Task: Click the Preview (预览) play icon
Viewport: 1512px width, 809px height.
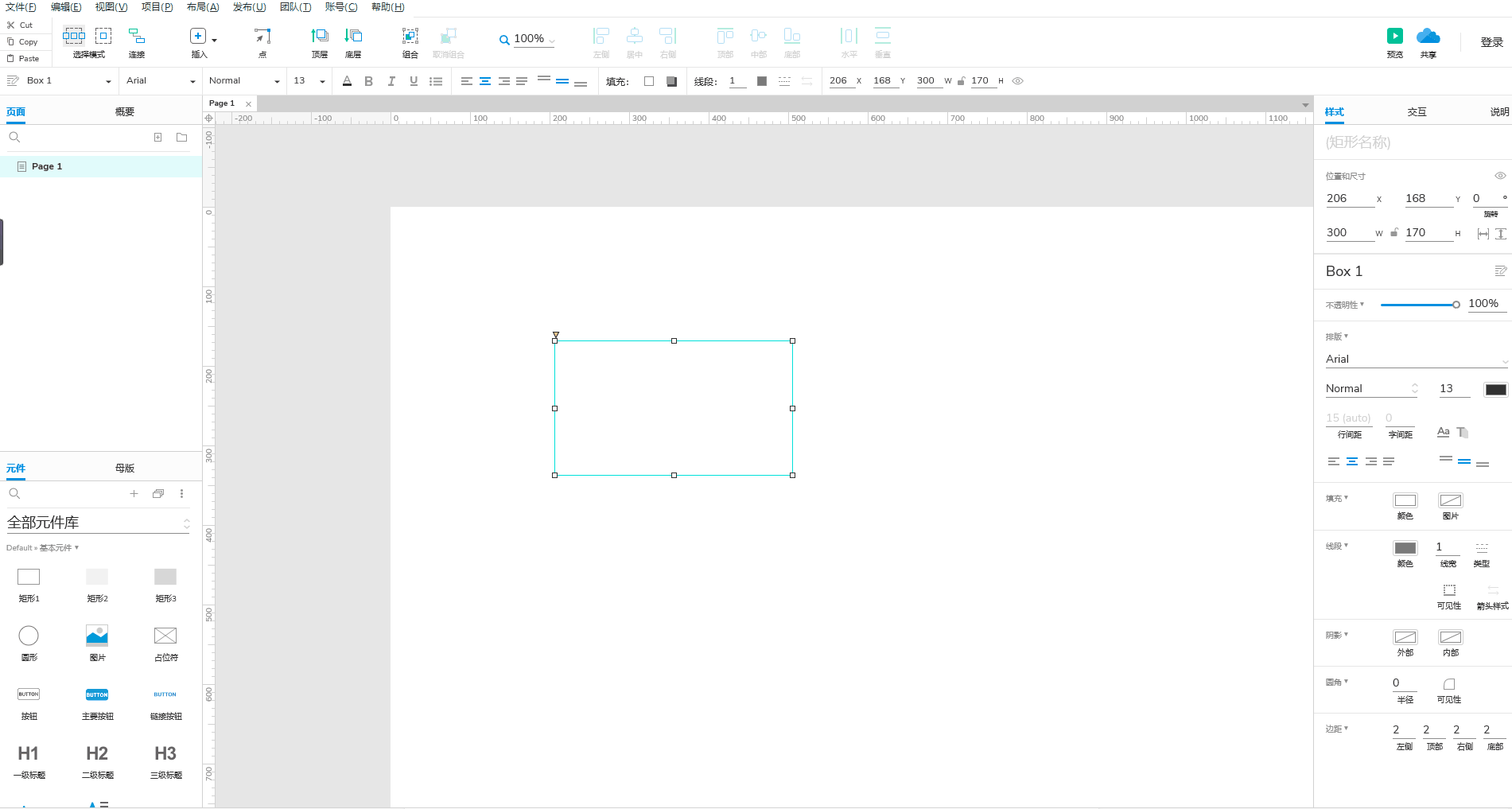Action: [x=1394, y=37]
